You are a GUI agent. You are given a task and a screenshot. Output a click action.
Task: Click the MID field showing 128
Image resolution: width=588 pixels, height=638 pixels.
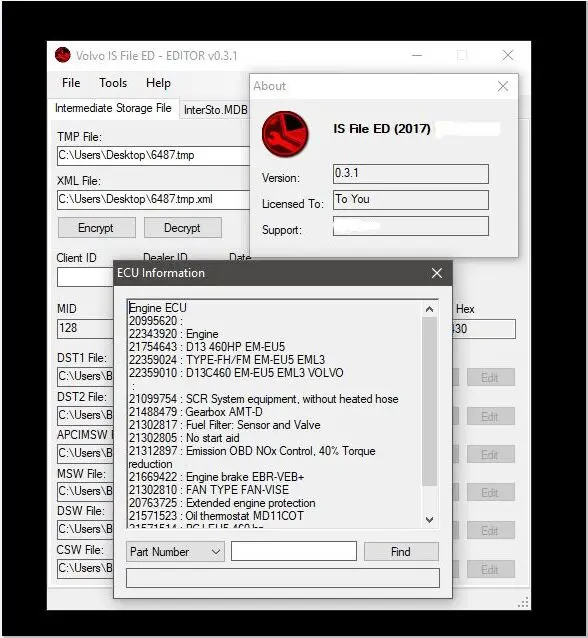(x=85, y=328)
